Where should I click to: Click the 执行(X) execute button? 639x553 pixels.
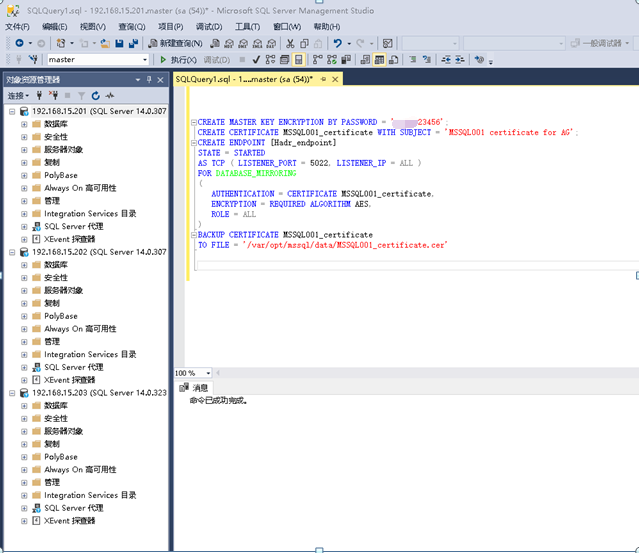tap(178, 59)
